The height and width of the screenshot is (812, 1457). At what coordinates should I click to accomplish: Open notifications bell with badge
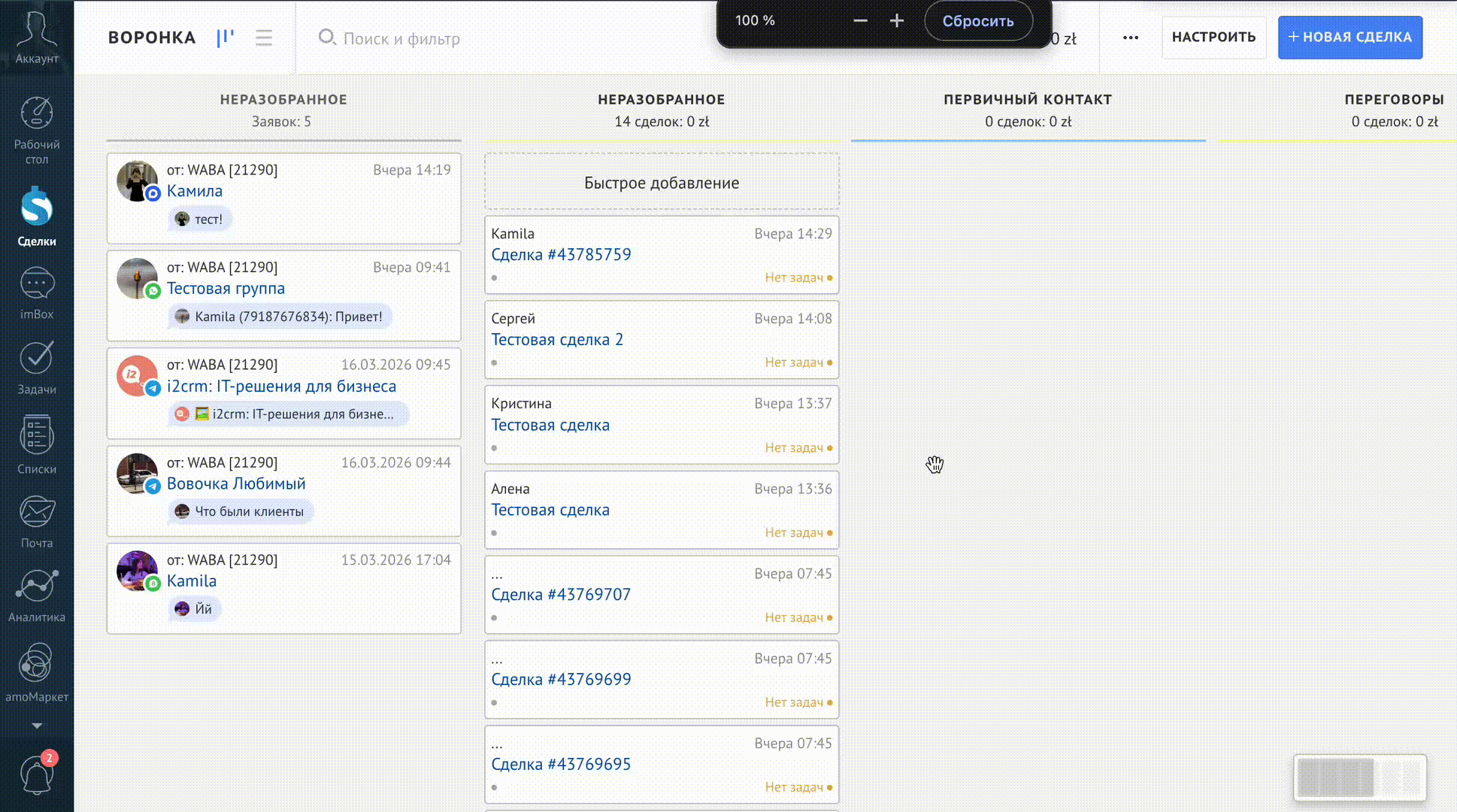pos(36,775)
